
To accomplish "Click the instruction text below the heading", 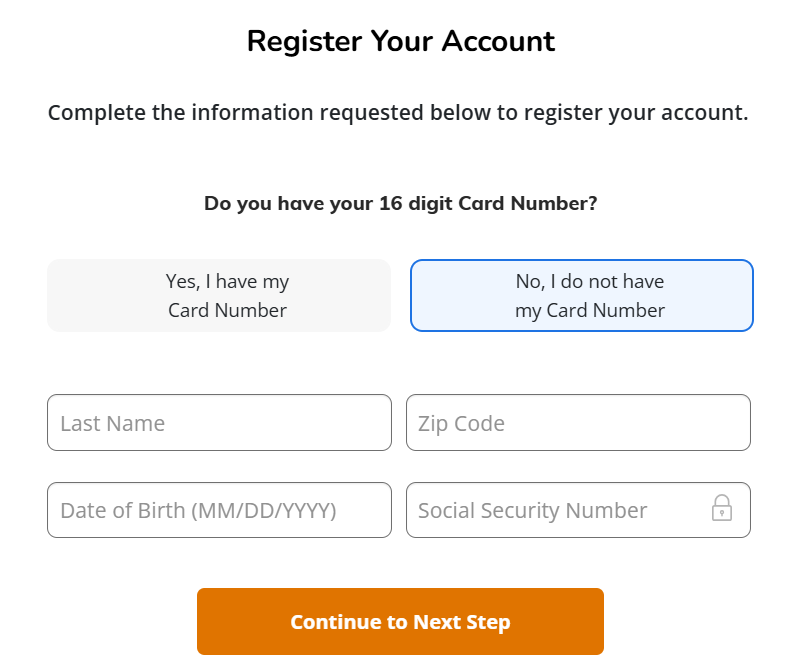I will [x=398, y=112].
